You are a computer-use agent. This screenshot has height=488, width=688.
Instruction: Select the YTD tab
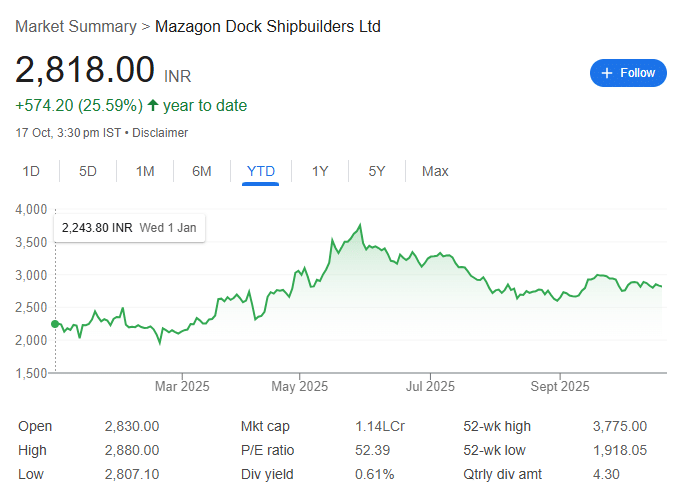[x=260, y=171]
